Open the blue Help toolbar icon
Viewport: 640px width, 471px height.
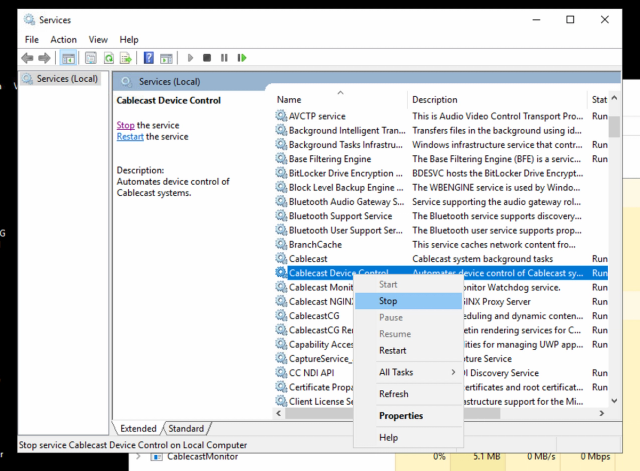coord(149,58)
